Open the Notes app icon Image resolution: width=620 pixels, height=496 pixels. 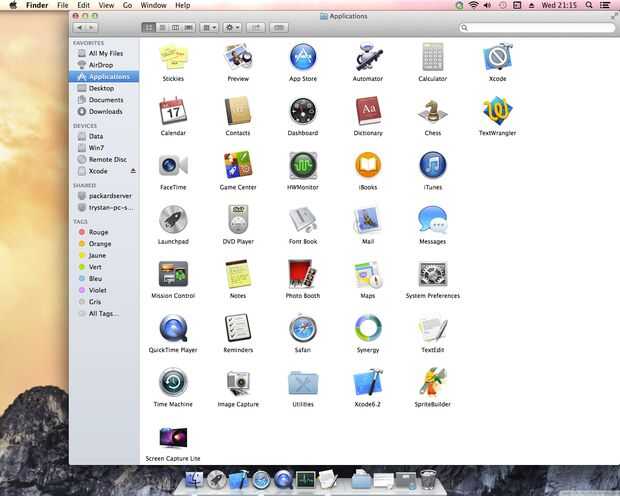(x=238, y=275)
